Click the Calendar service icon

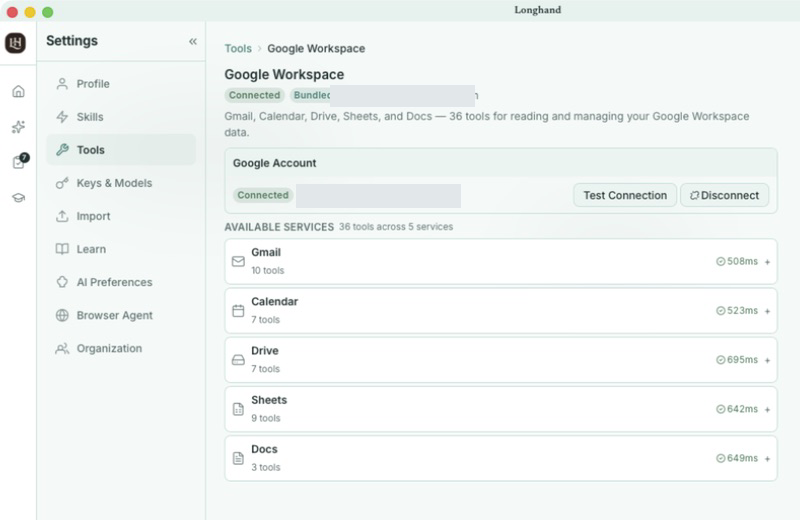[x=238, y=310]
